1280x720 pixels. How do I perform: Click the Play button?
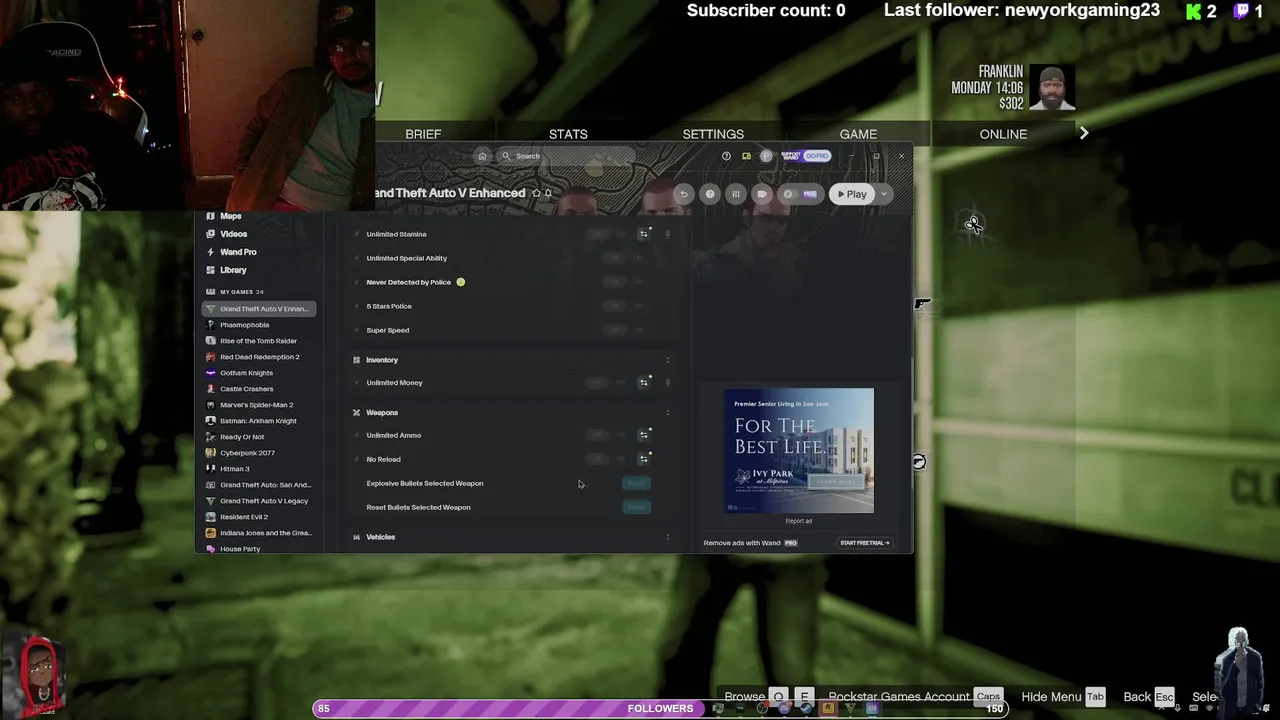click(853, 194)
